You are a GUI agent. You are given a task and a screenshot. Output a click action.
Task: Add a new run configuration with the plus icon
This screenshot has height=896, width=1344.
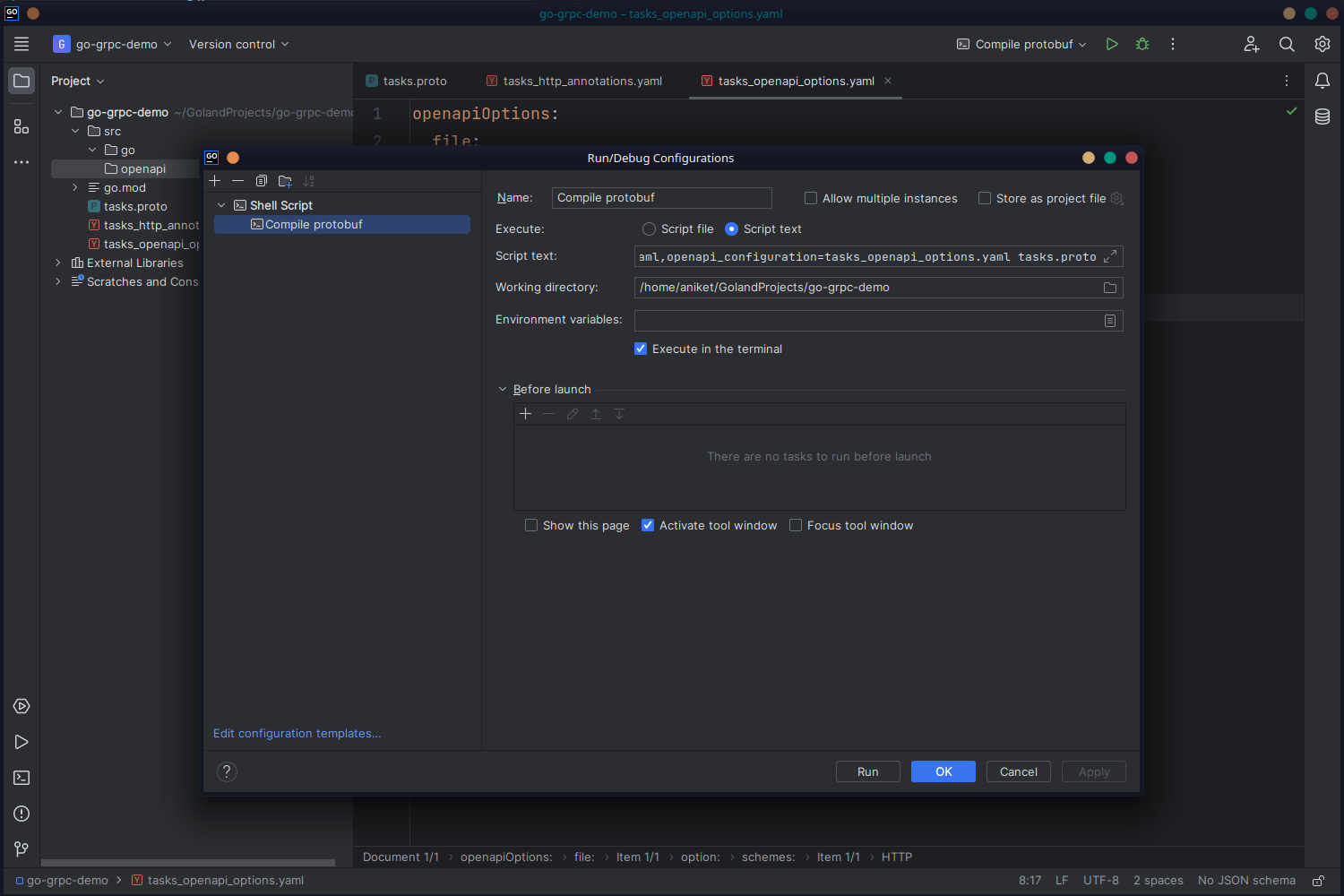(x=215, y=180)
